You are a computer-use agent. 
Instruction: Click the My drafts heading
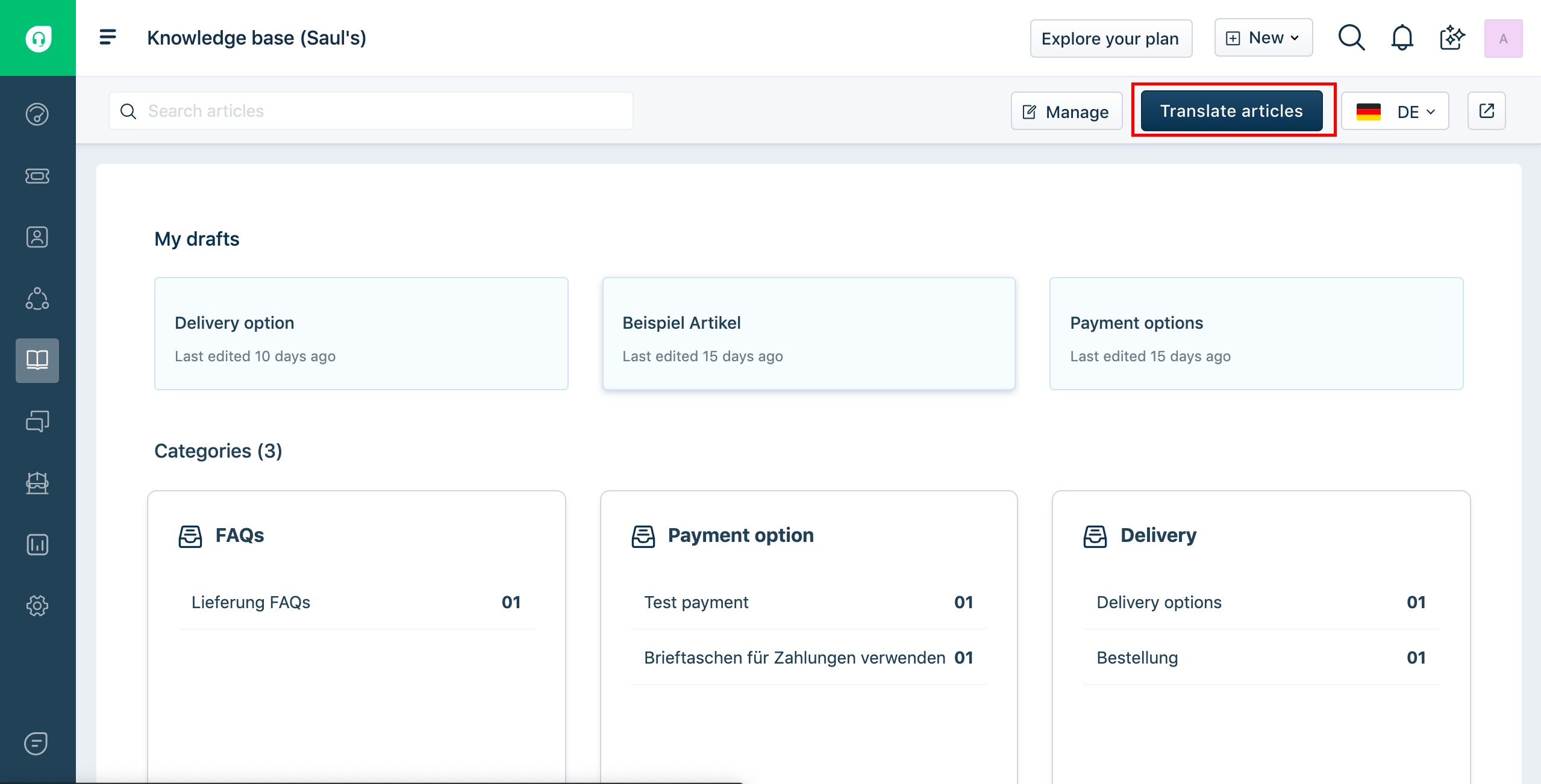point(197,239)
